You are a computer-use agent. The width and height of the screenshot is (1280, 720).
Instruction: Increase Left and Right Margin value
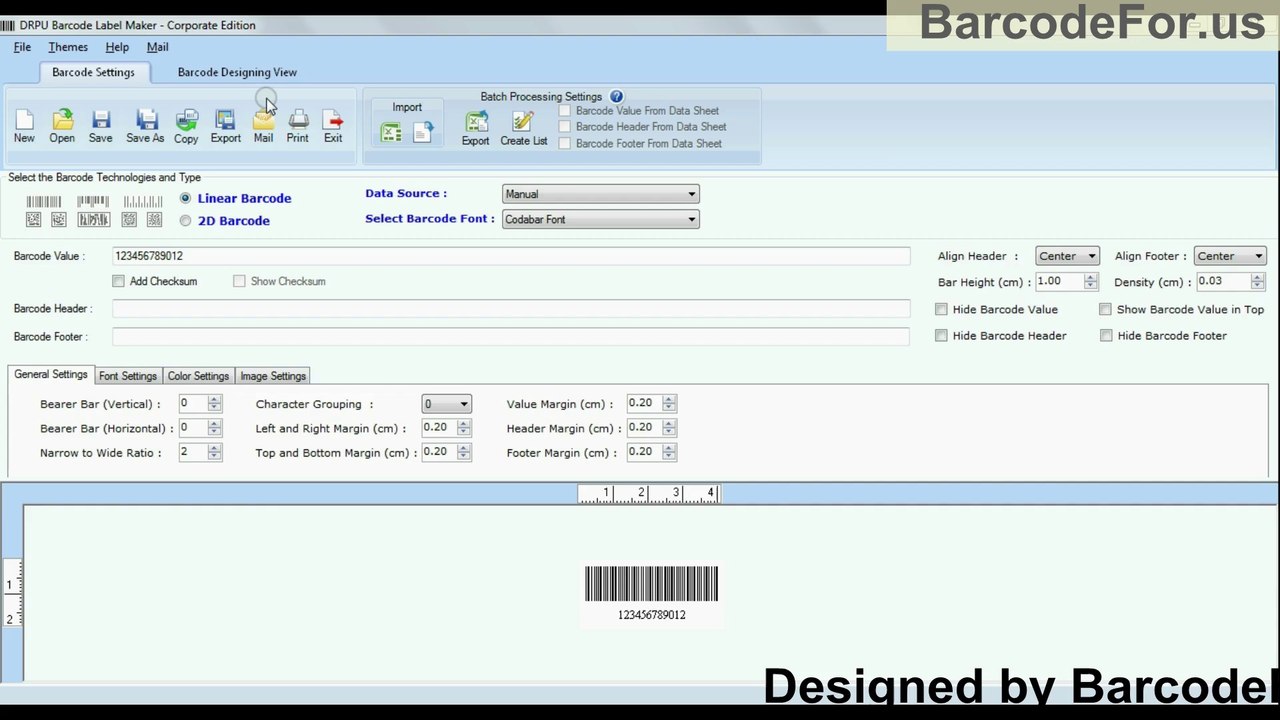[463, 423]
